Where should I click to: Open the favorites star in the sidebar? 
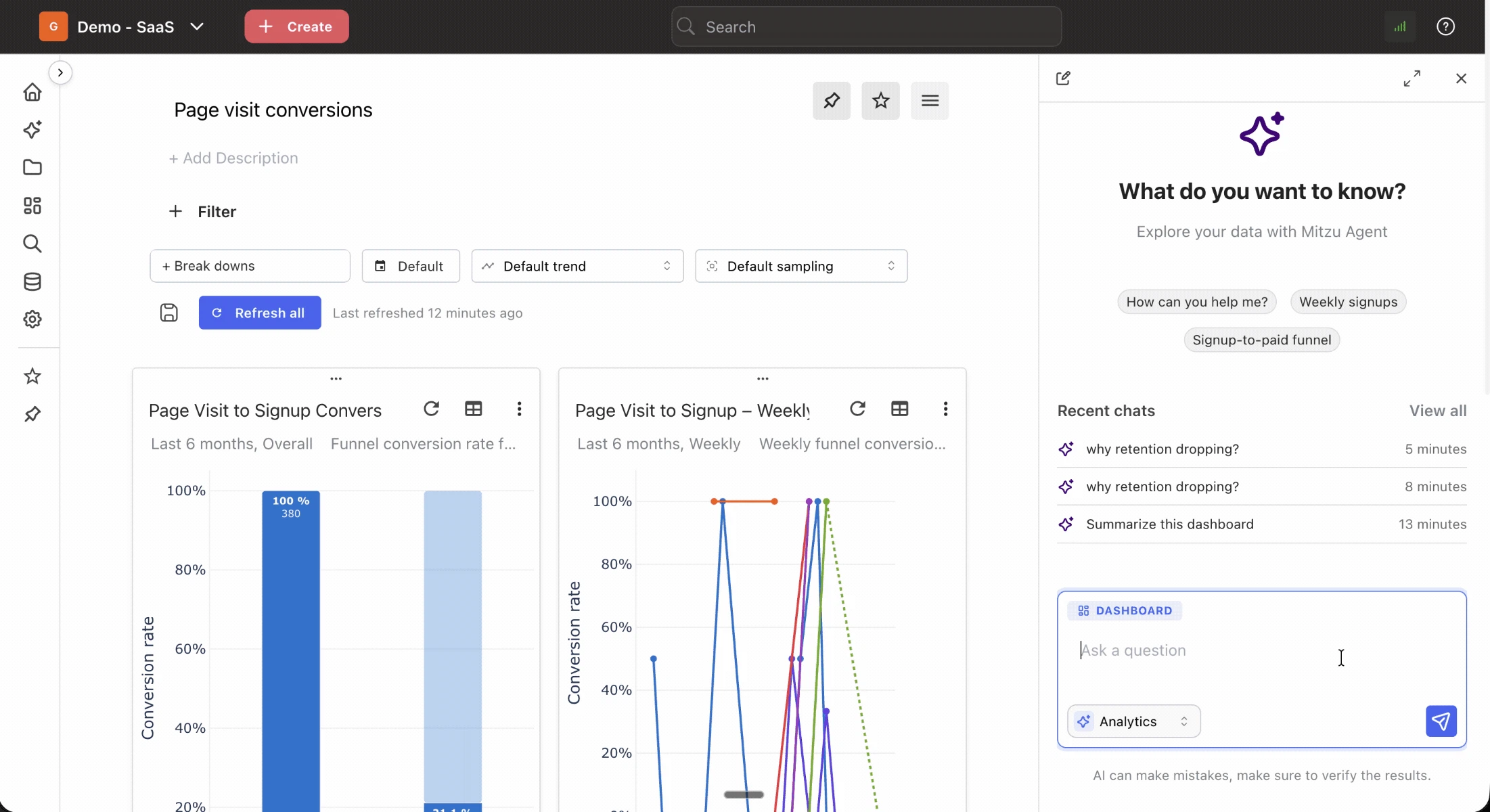32,376
